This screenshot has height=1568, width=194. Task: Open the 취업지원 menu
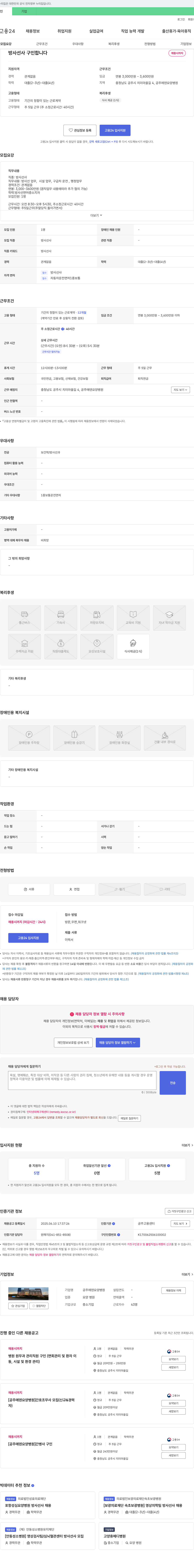[x=64, y=31]
